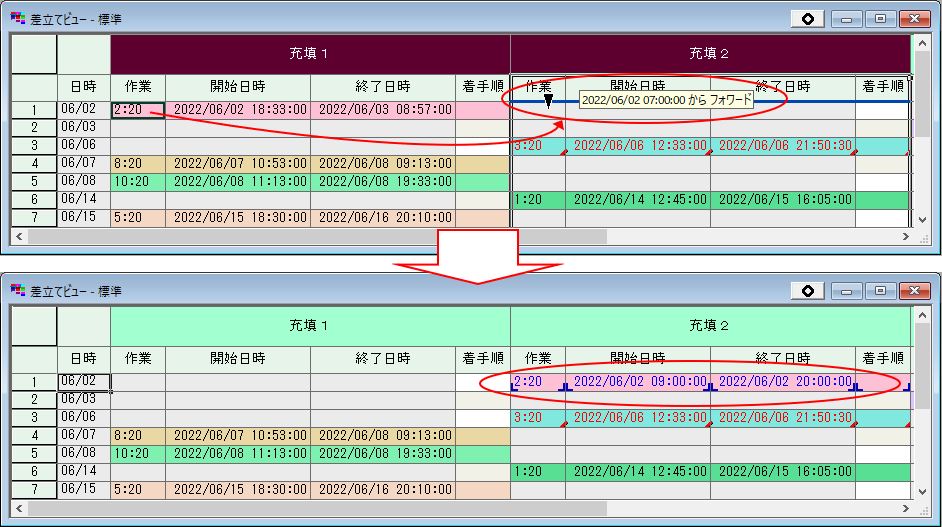
Task: Select the green 充填１ header in the lower window
Action: [310, 326]
